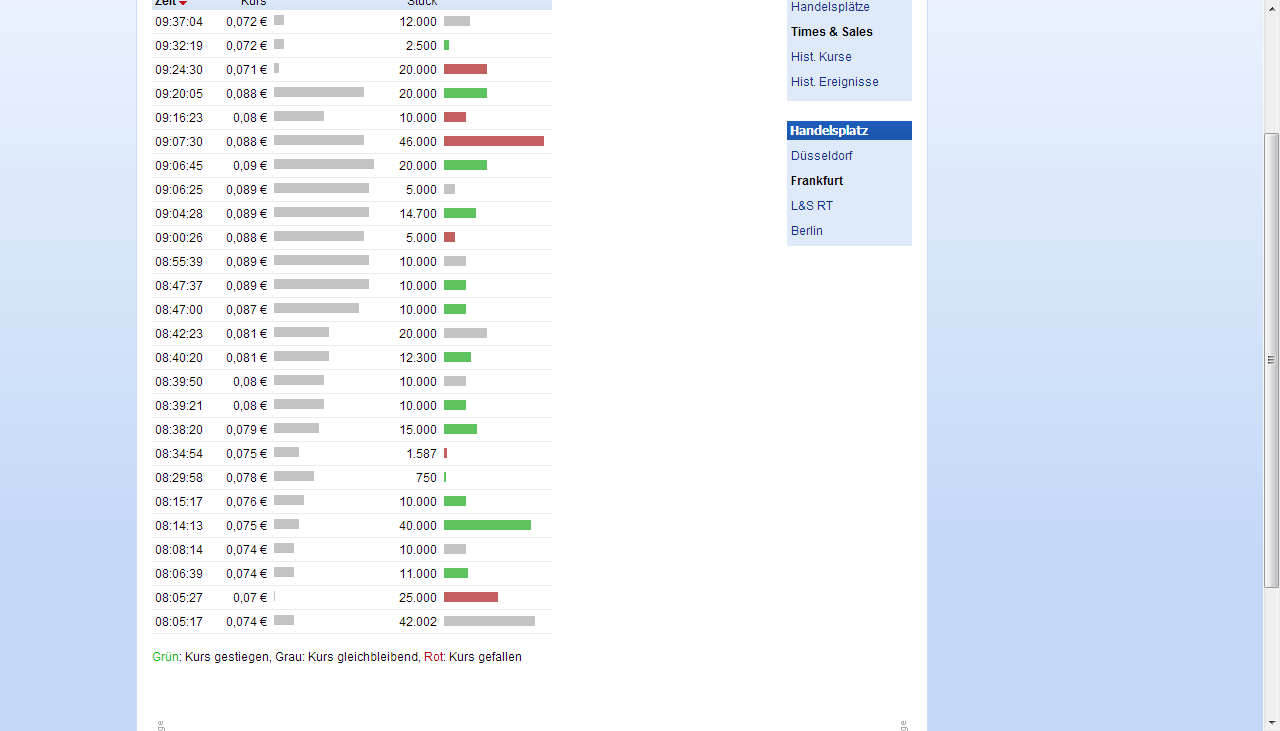The height and width of the screenshot is (731, 1280).
Task: Click the 08:39:50 time cell
Action: 179,382
